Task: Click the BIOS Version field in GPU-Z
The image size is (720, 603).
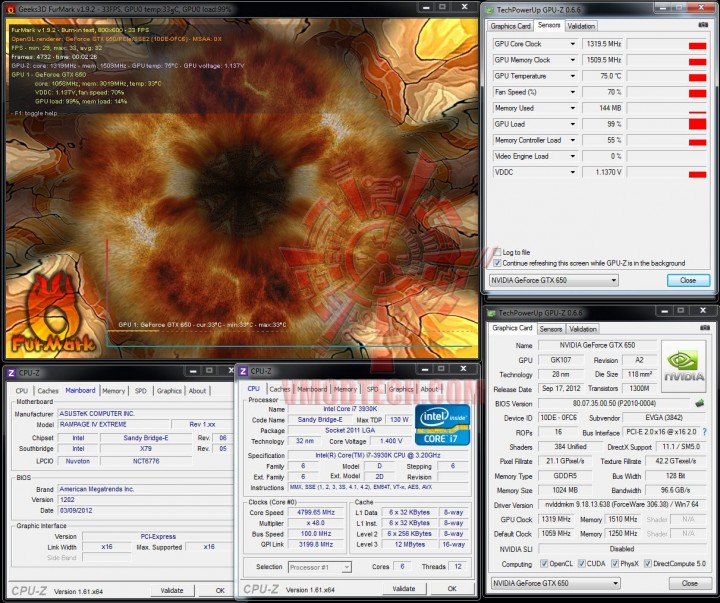Action: 614,403
